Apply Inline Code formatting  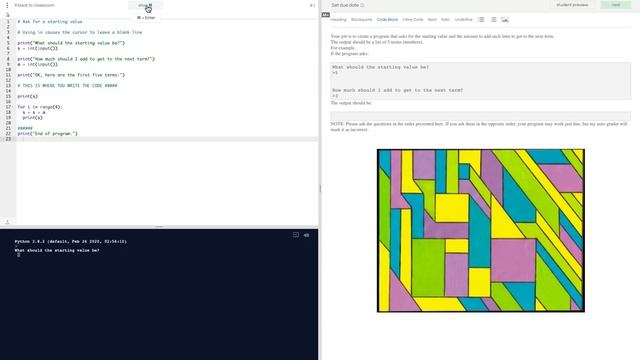point(413,20)
